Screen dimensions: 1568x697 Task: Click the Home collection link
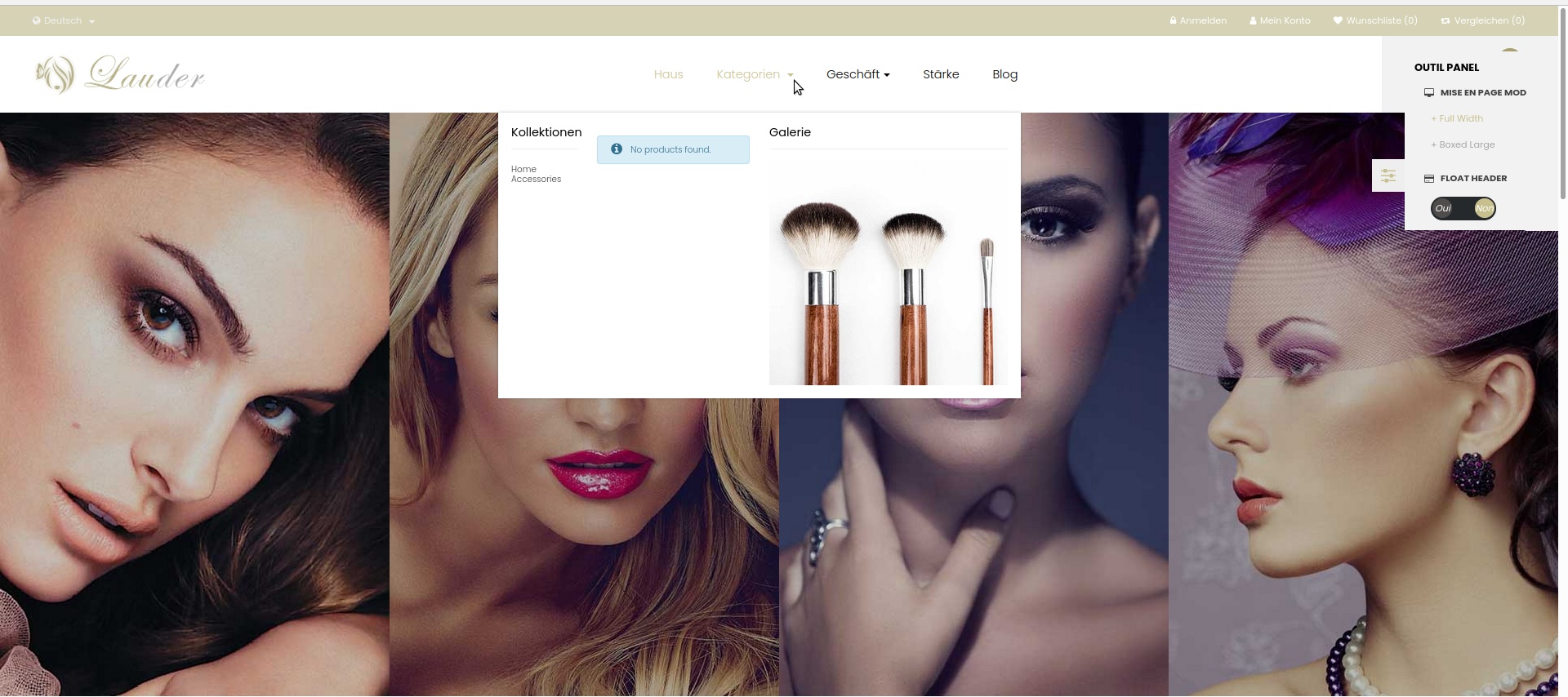523,169
